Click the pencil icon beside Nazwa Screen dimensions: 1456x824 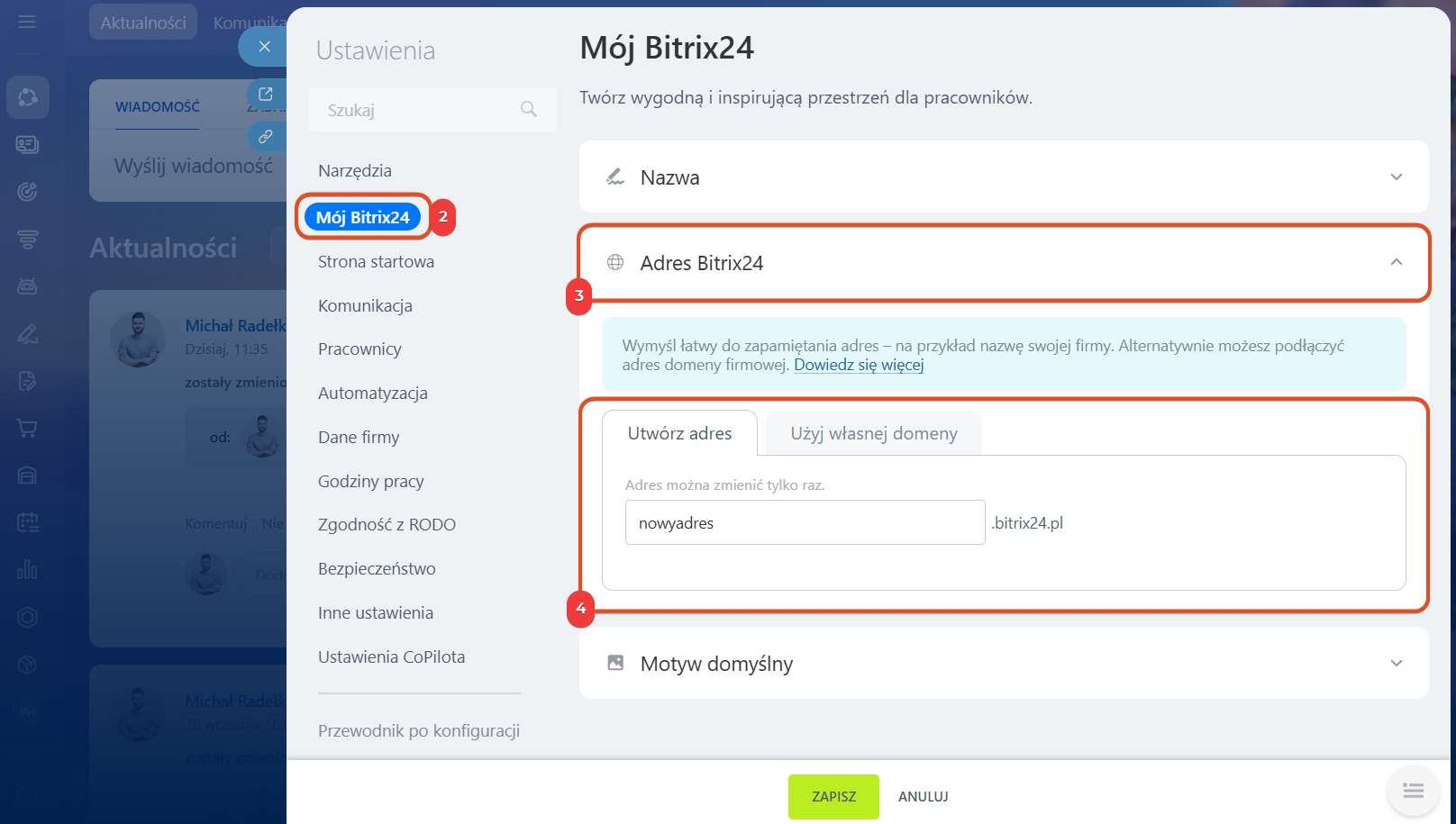[615, 177]
